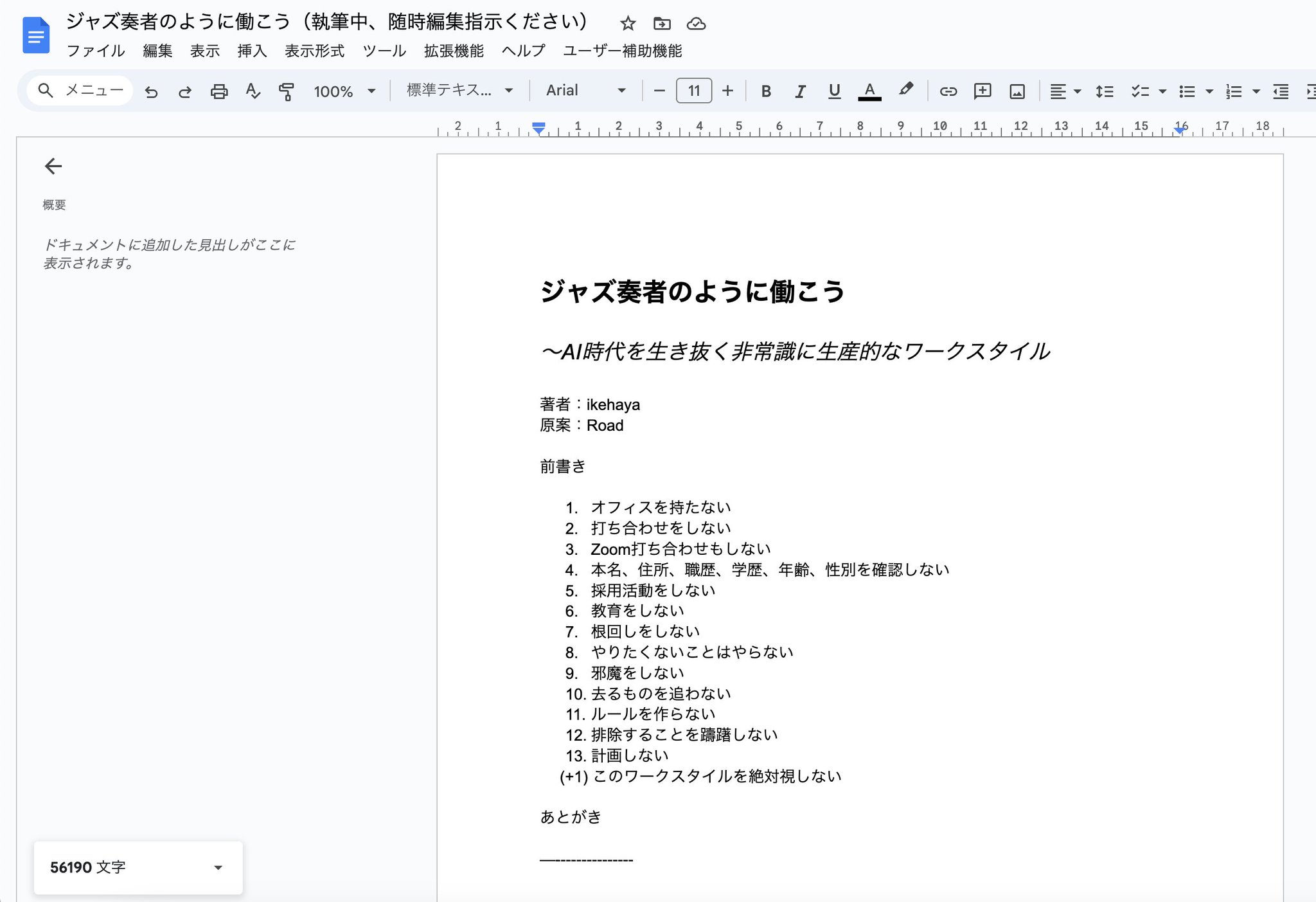
Task: Decrease the indent
Action: pos(1281,91)
